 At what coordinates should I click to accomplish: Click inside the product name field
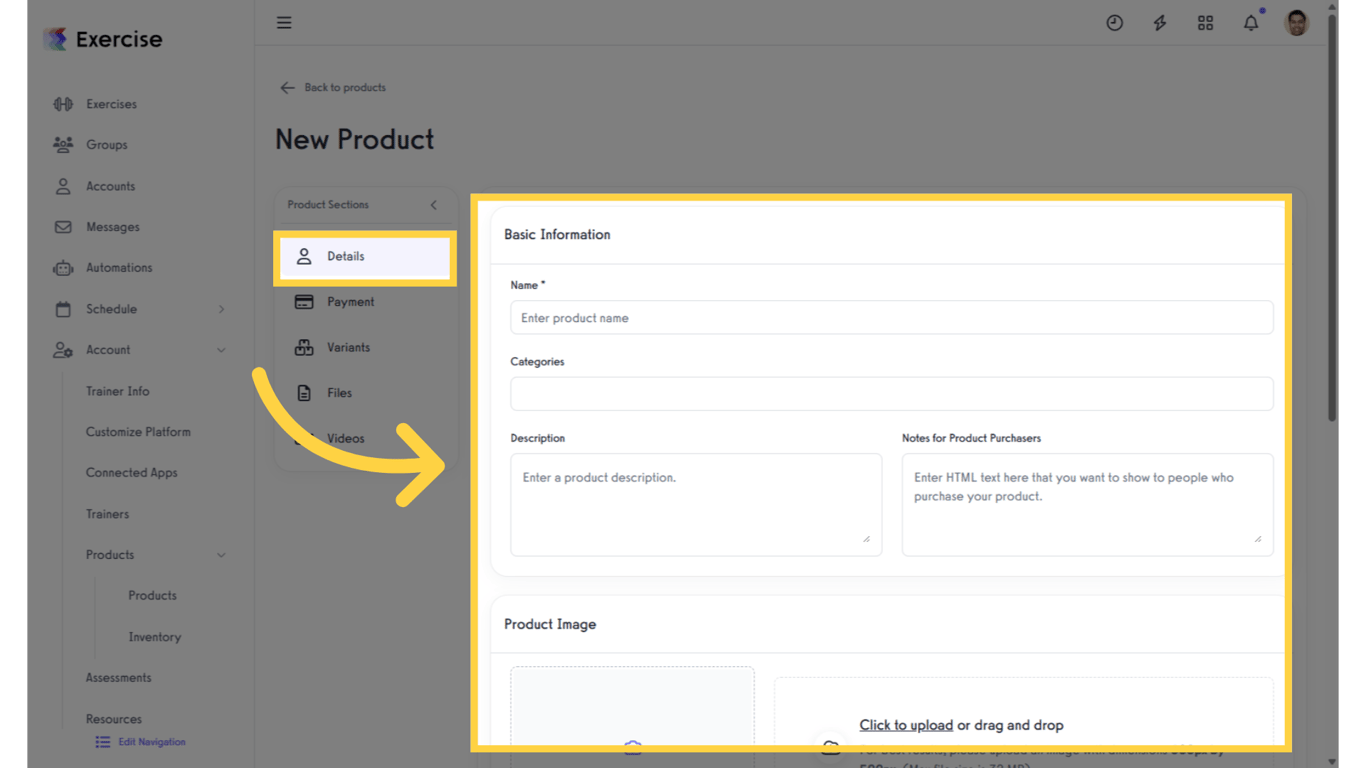tap(891, 317)
